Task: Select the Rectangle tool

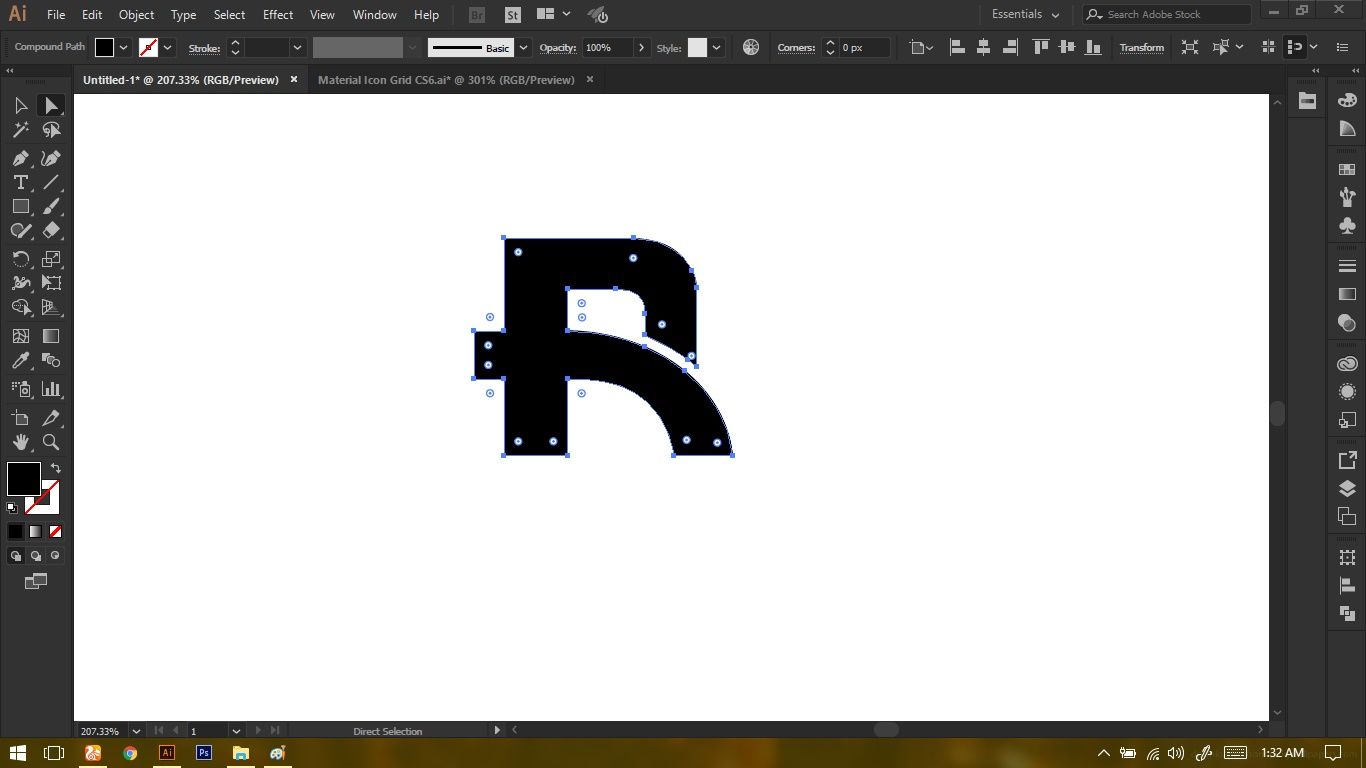Action: click(20, 206)
